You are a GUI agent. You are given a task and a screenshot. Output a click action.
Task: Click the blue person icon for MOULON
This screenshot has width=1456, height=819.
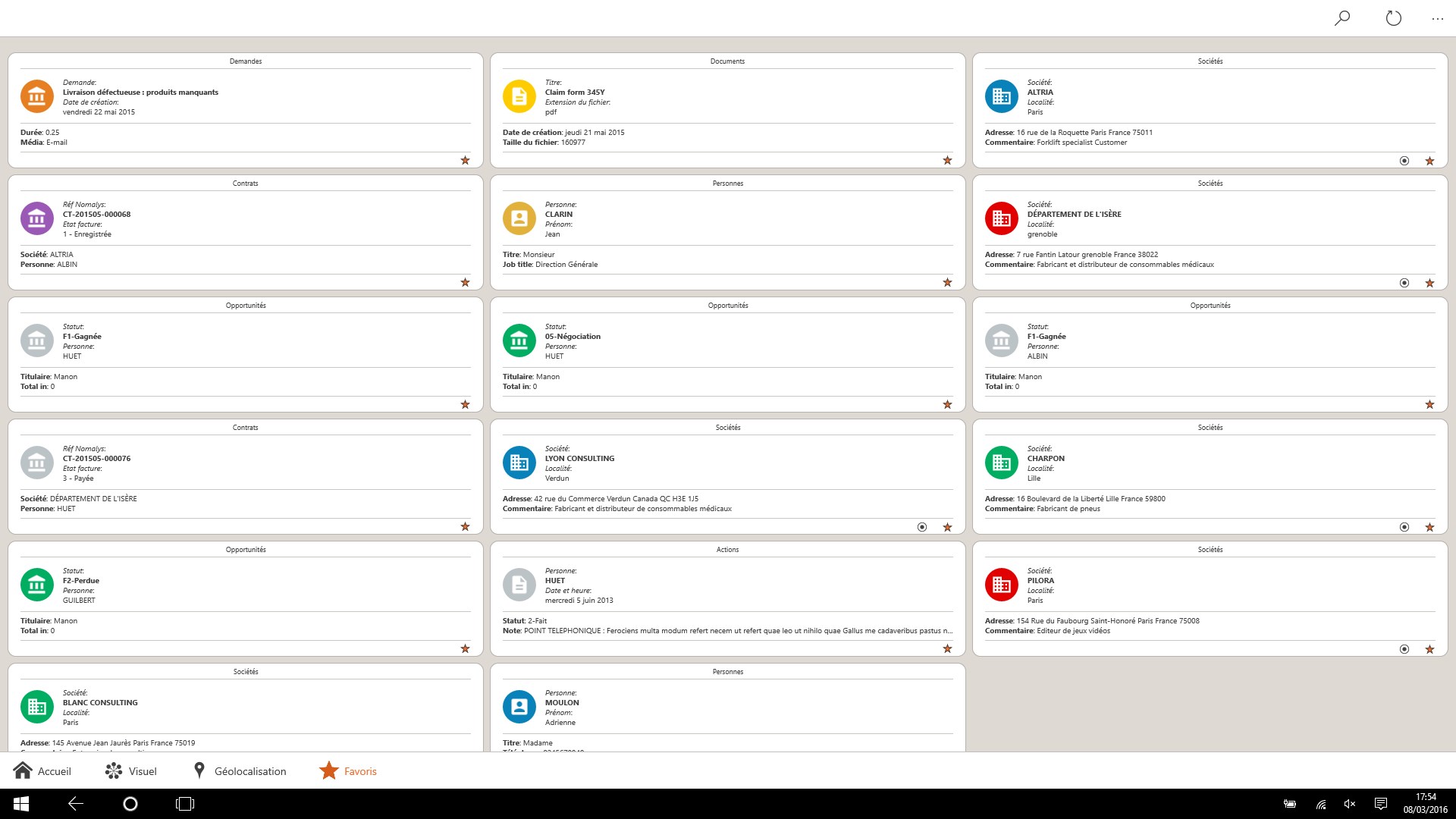tap(519, 707)
